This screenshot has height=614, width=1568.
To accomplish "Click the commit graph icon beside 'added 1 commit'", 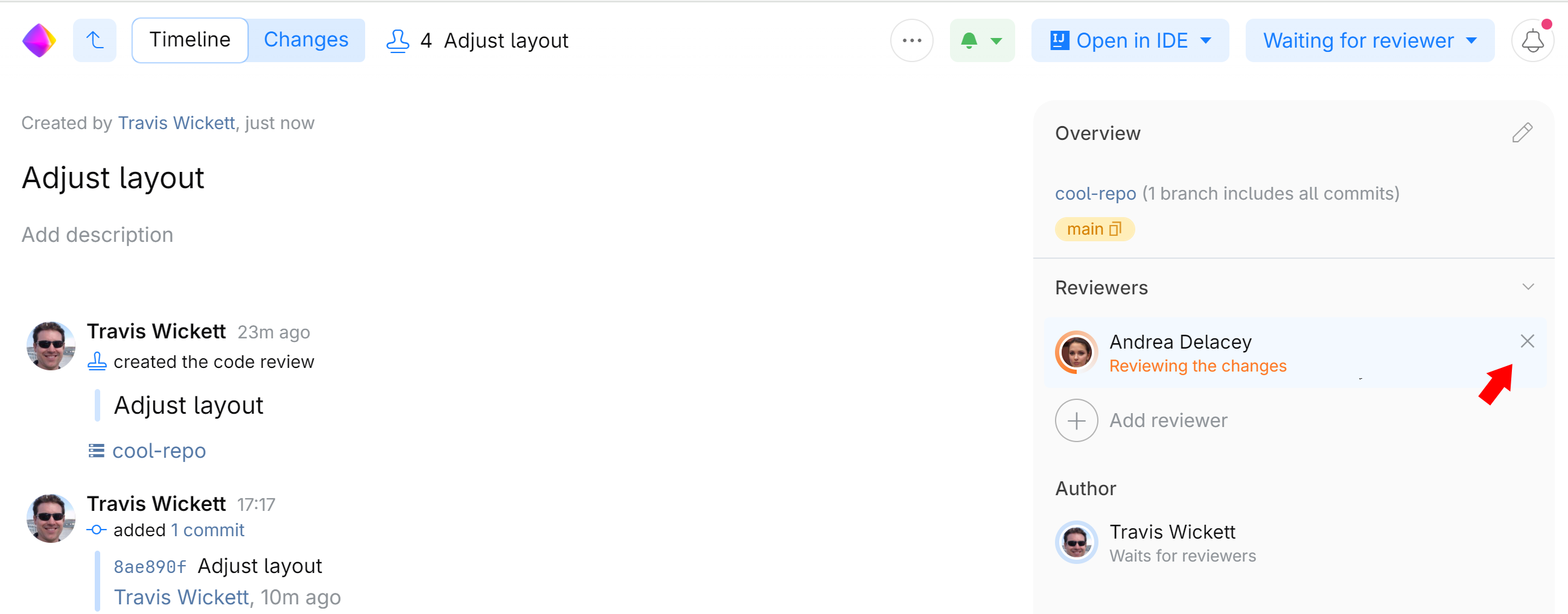I will point(97,530).
